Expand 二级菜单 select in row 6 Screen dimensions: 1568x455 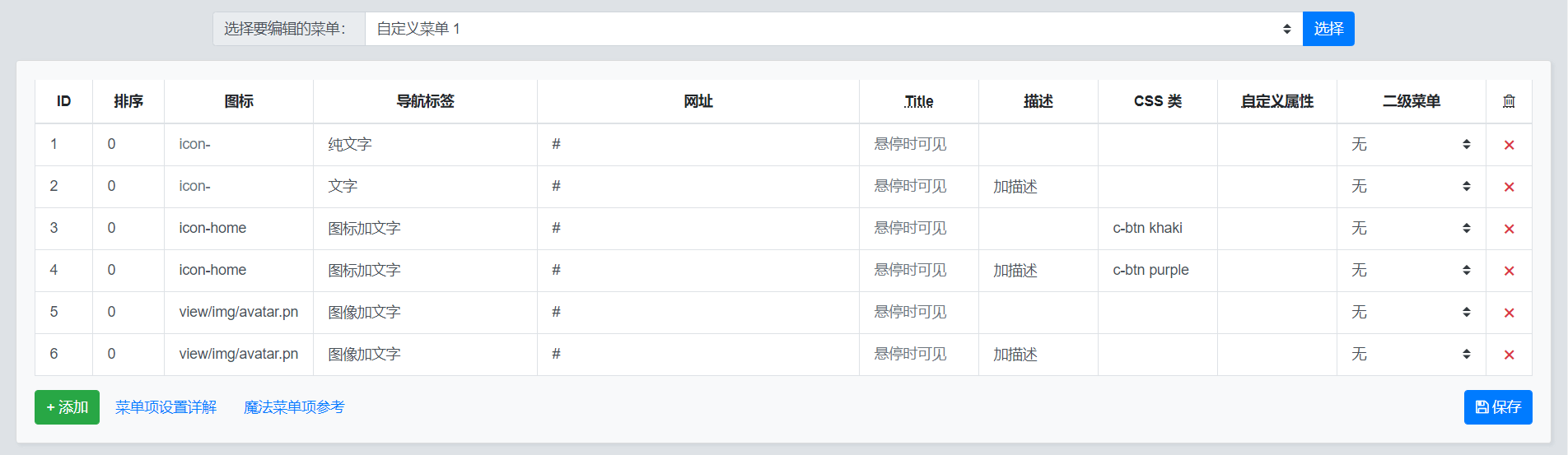pos(1411,354)
